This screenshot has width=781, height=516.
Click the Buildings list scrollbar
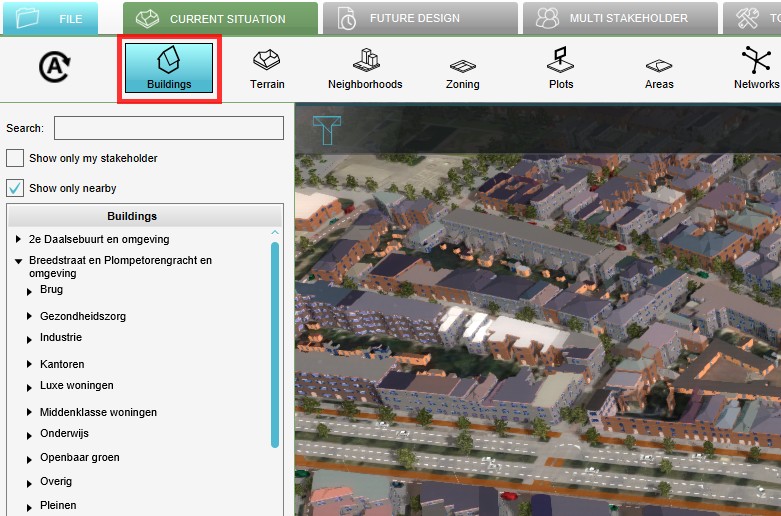tap(275, 340)
